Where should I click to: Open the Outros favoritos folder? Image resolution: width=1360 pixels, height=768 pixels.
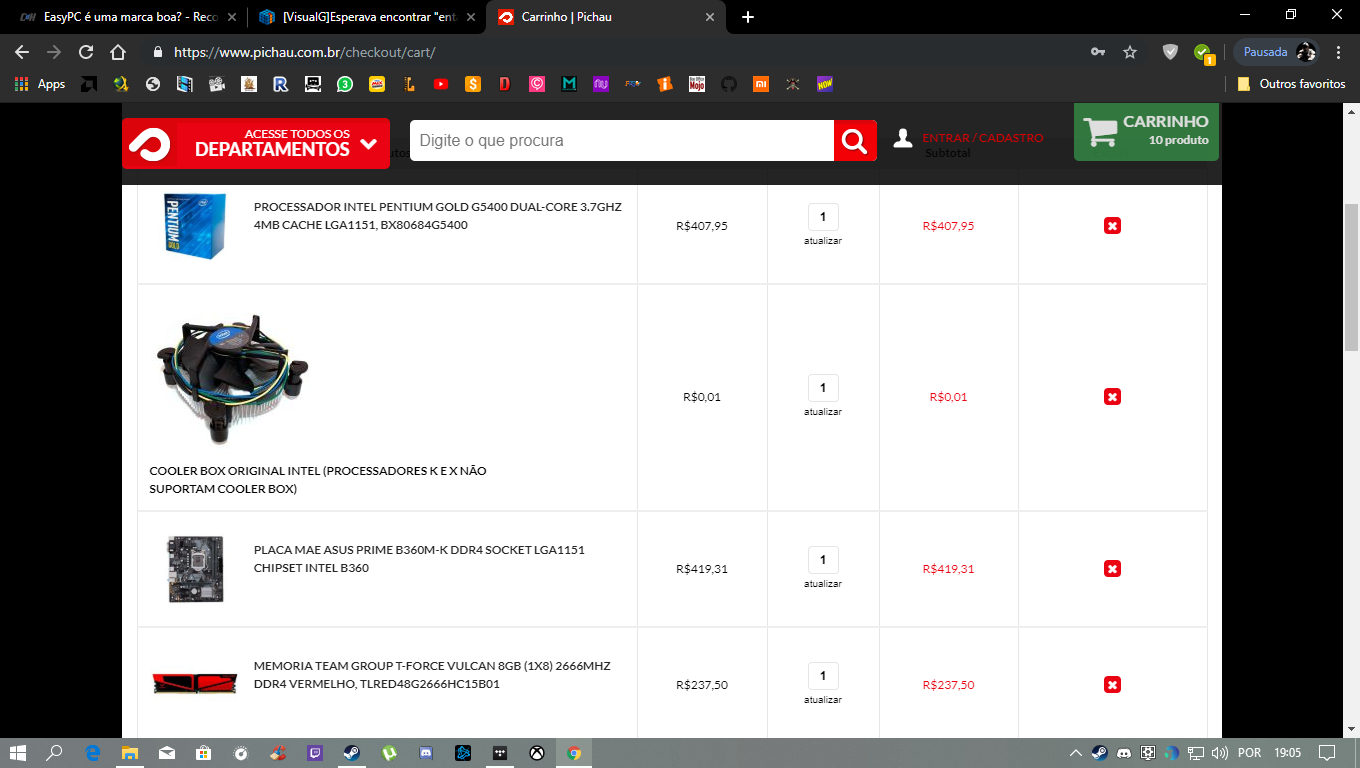click(x=1291, y=84)
